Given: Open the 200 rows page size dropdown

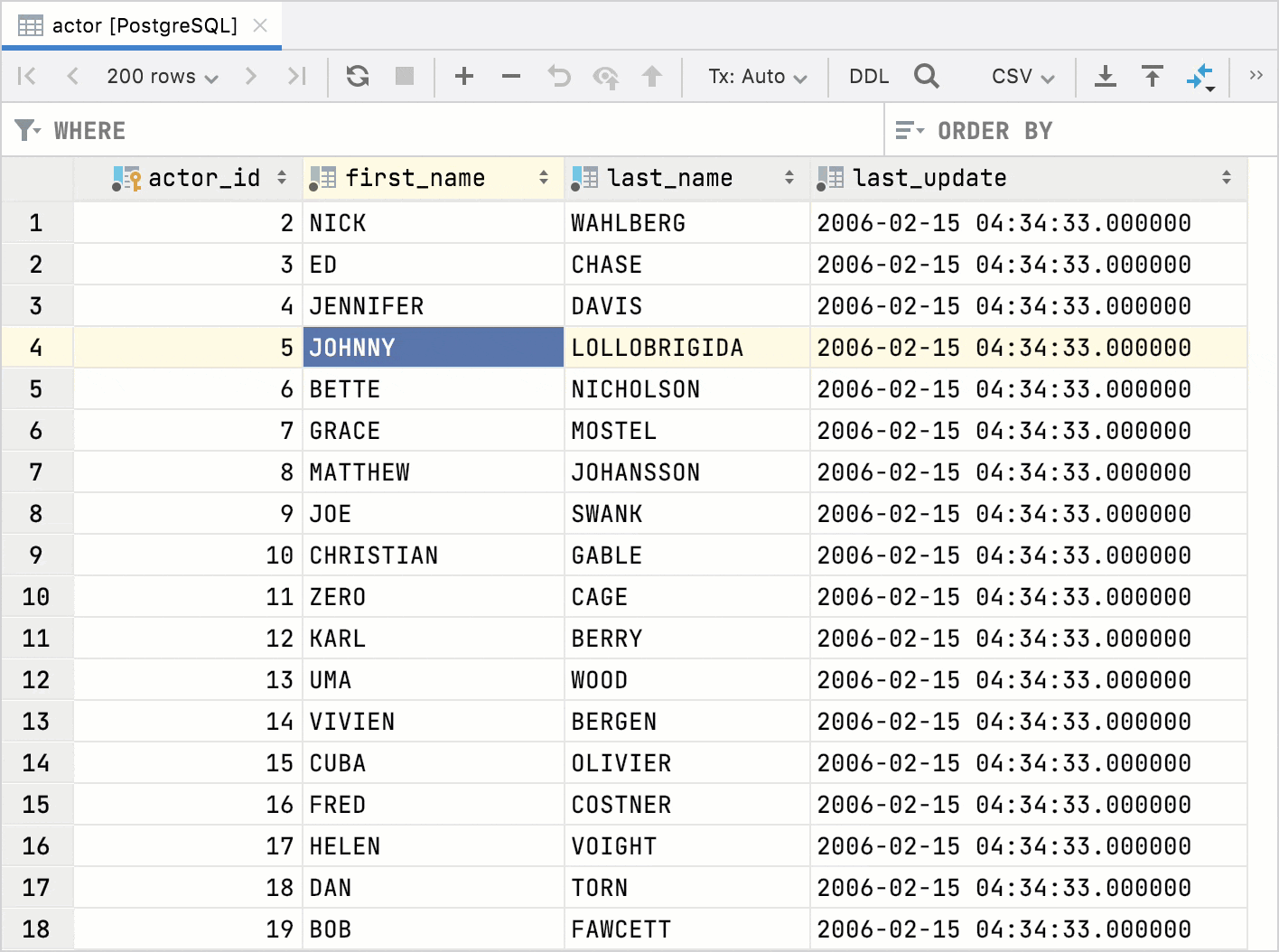Looking at the screenshot, I should pyautogui.click(x=161, y=76).
